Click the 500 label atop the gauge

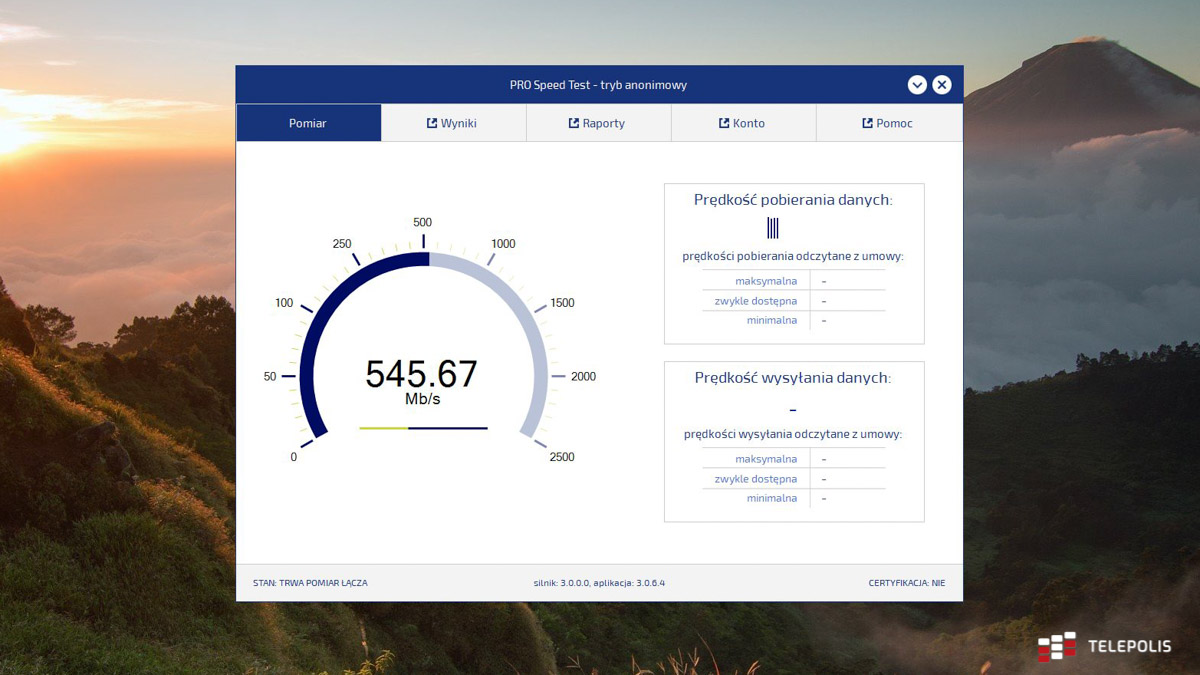point(422,222)
